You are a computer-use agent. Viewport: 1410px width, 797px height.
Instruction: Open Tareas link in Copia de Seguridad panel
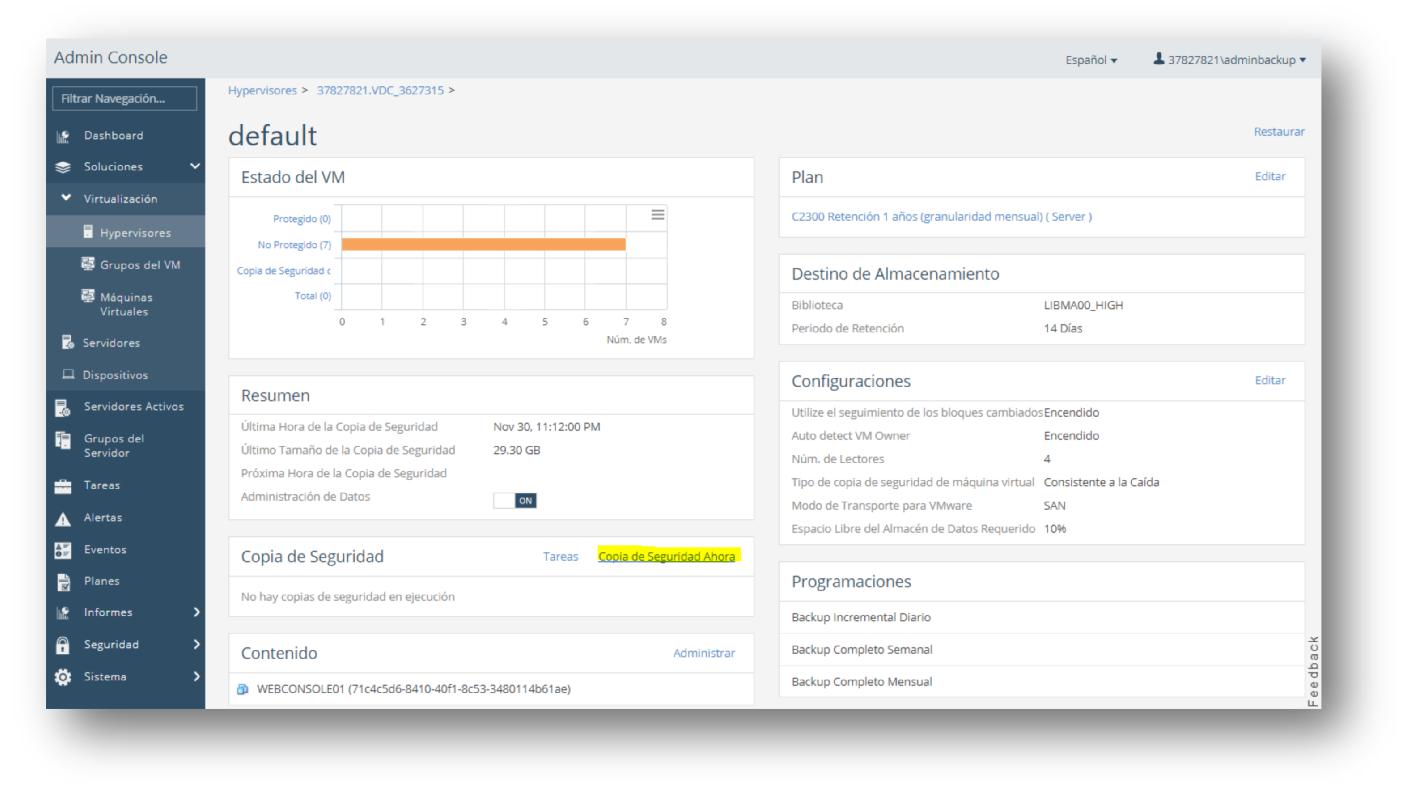[560, 556]
